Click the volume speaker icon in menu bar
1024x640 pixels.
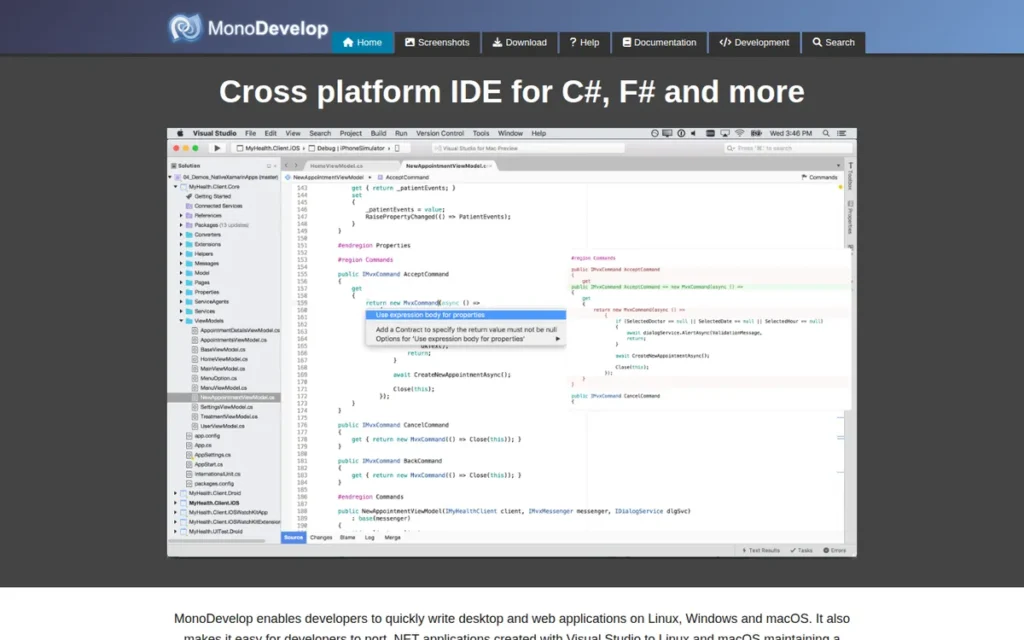(694, 133)
